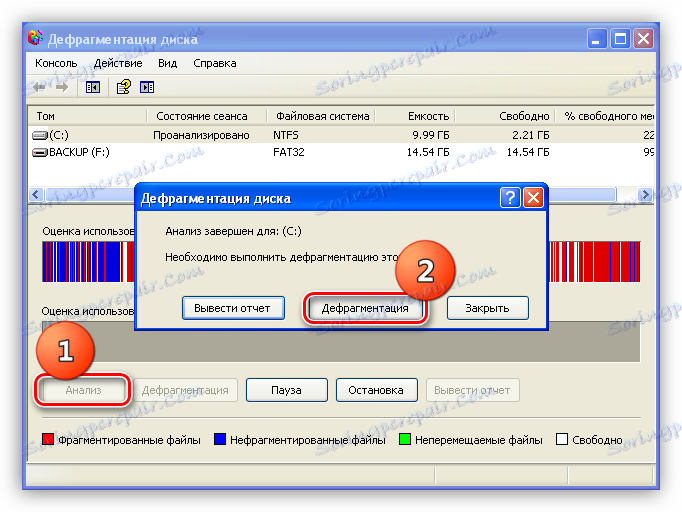Screen dimensions: 682x512
Task: Open the Действие menu
Action: click(x=118, y=64)
